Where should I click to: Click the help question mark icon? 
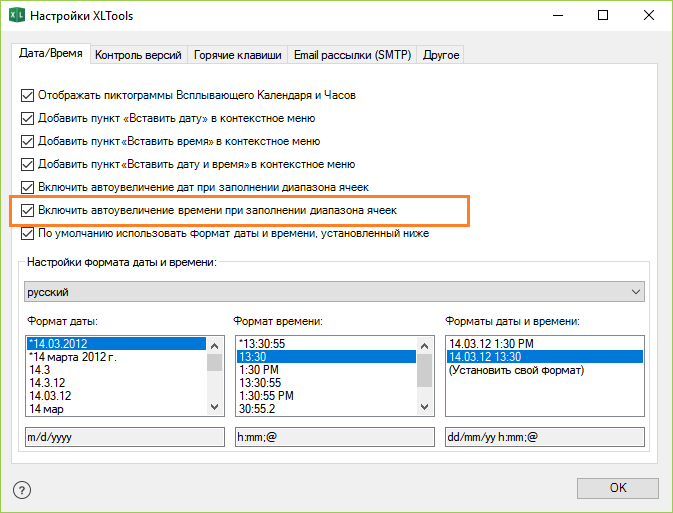(21, 488)
